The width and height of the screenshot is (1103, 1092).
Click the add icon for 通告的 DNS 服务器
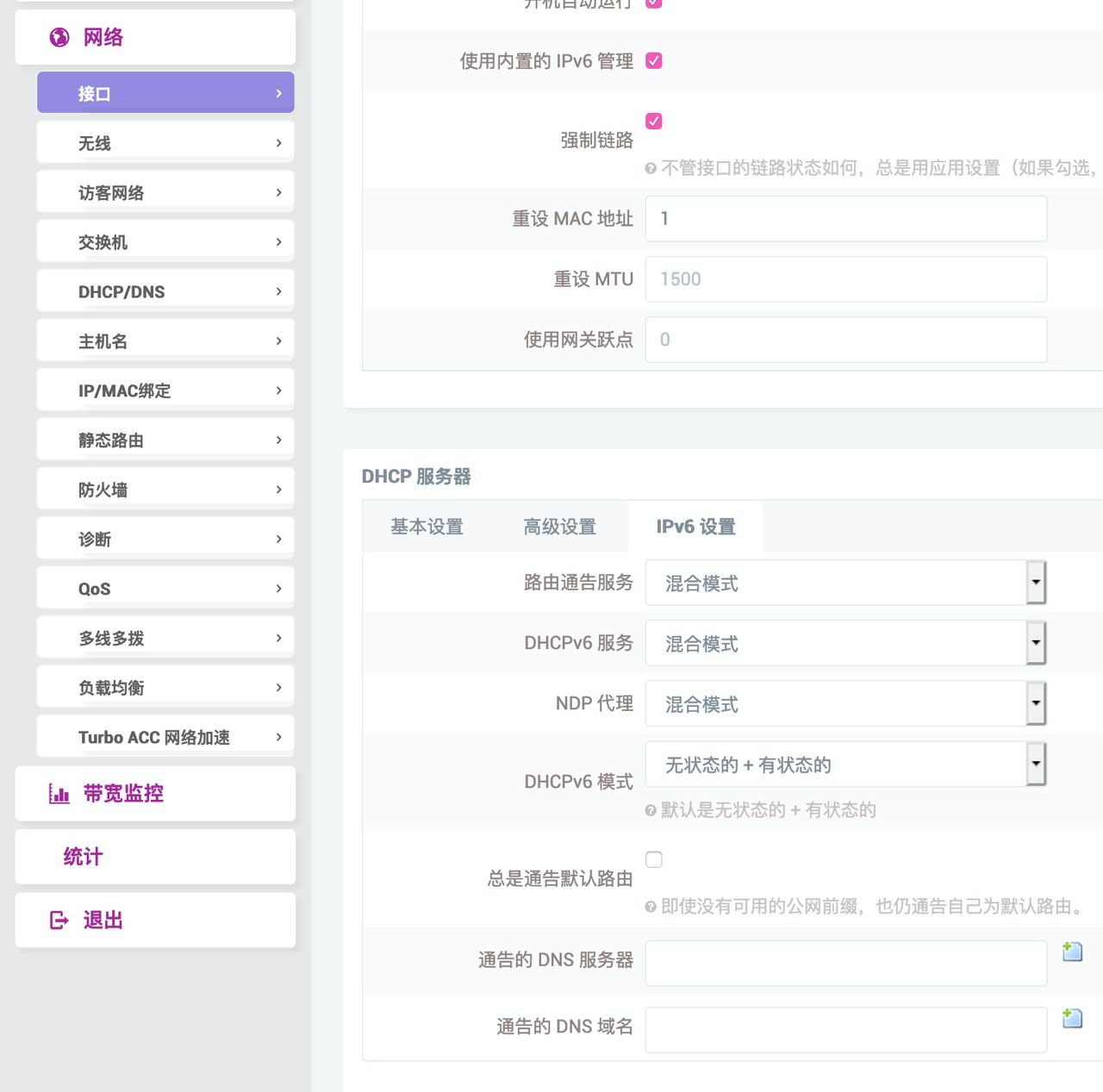1072,952
